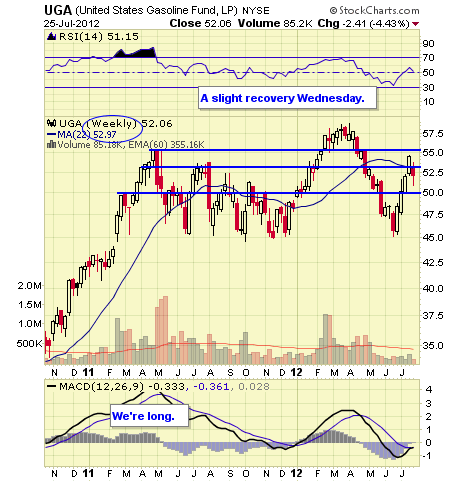
Task: Click the black MACD line legend marker
Action: click(x=52, y=387)
